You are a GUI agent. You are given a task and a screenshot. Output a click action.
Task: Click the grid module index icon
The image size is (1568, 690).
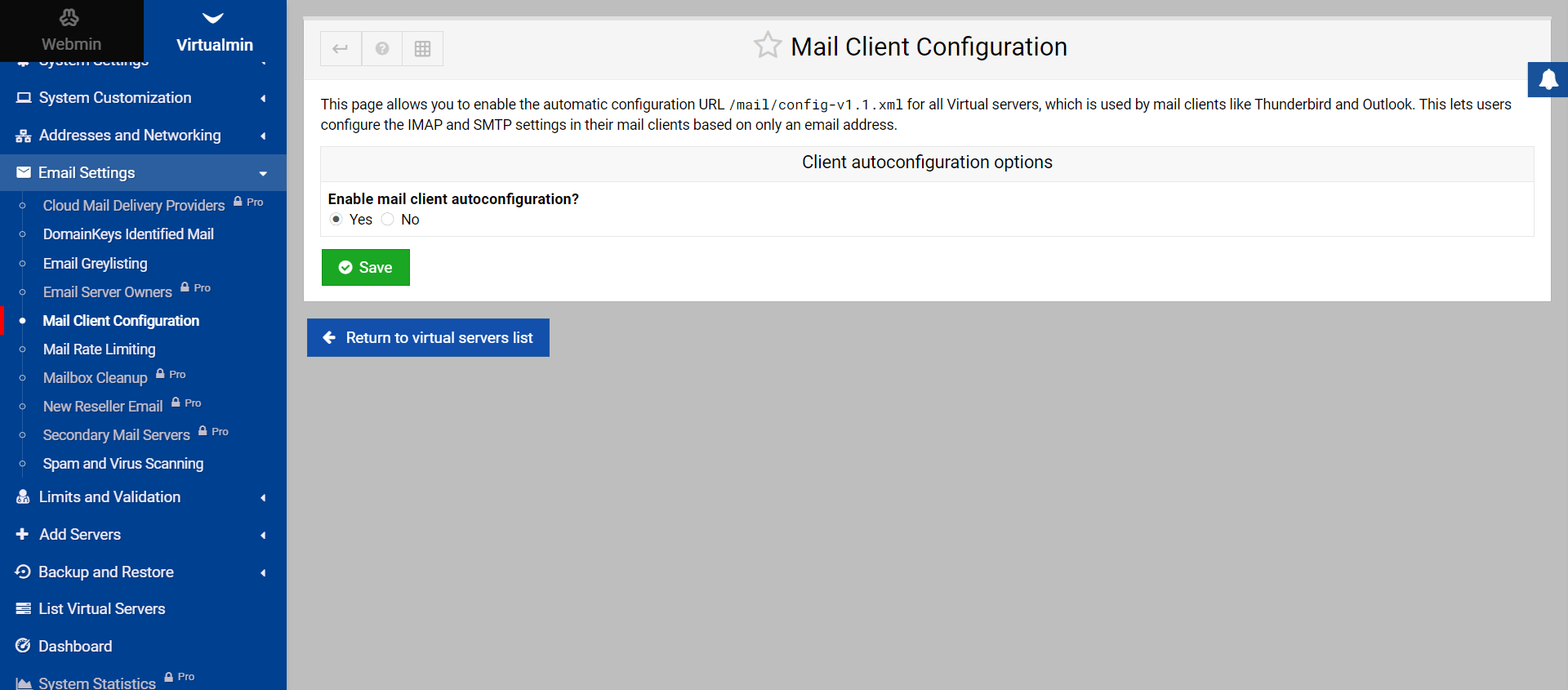click(x=422, y=48)
